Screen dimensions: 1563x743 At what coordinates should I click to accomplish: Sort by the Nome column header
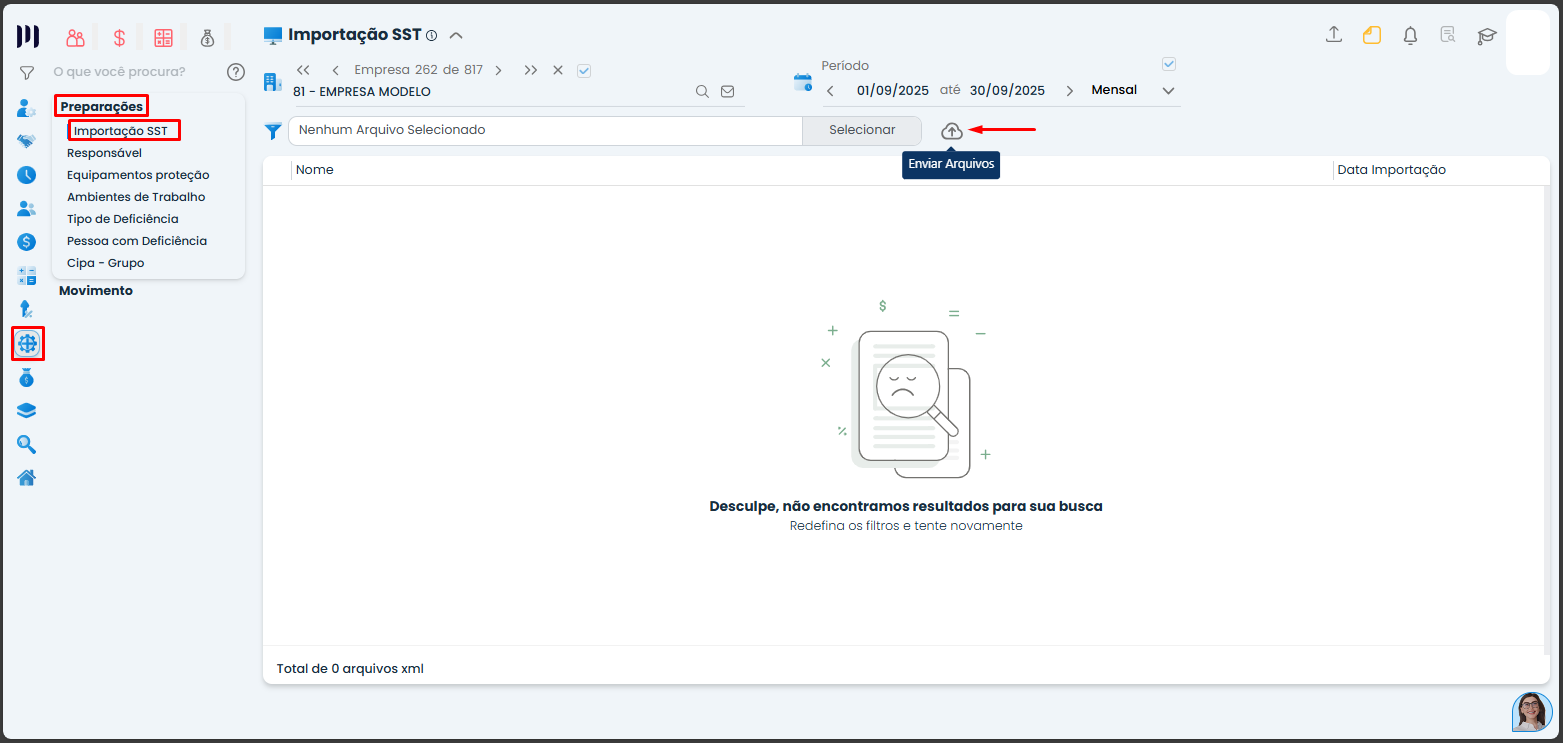coord(315,170)
